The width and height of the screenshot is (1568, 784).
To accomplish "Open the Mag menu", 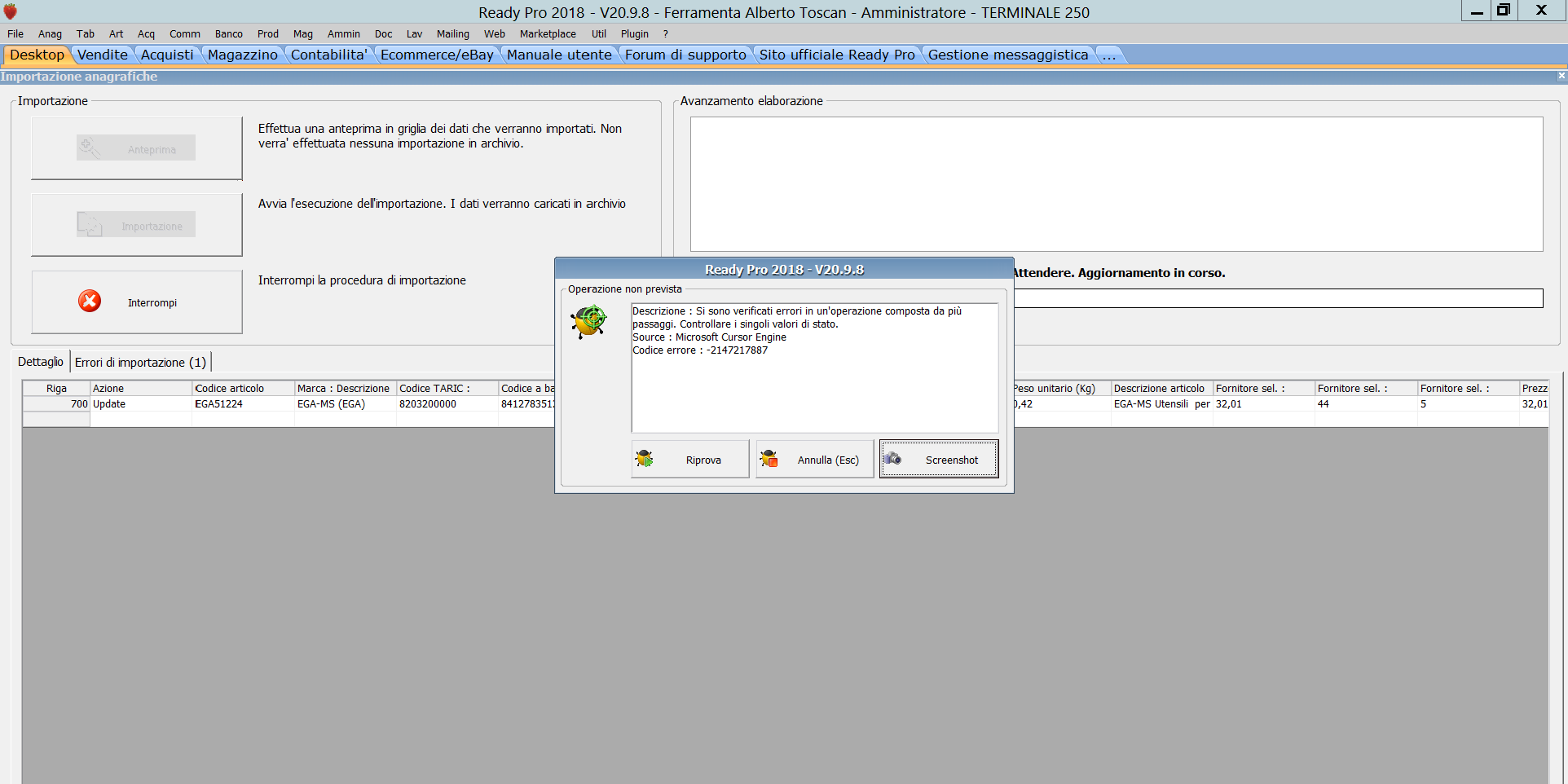I will click(303, 34).
